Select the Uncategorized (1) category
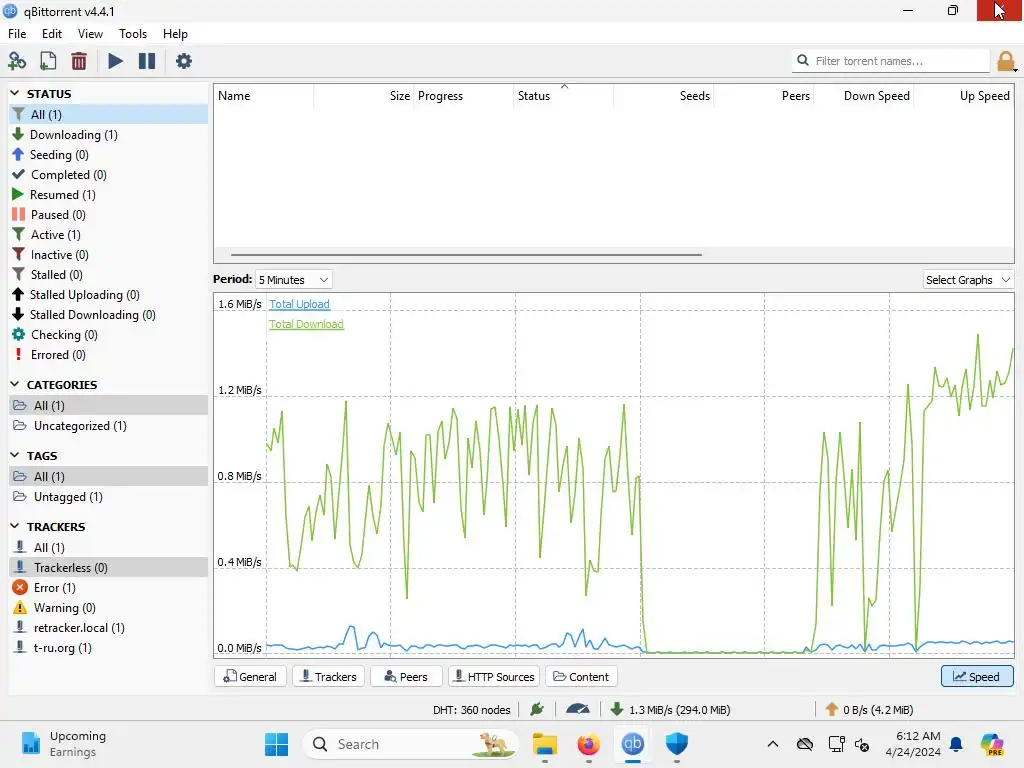This screenshot has height=768, width=1024. click(108, 426)
